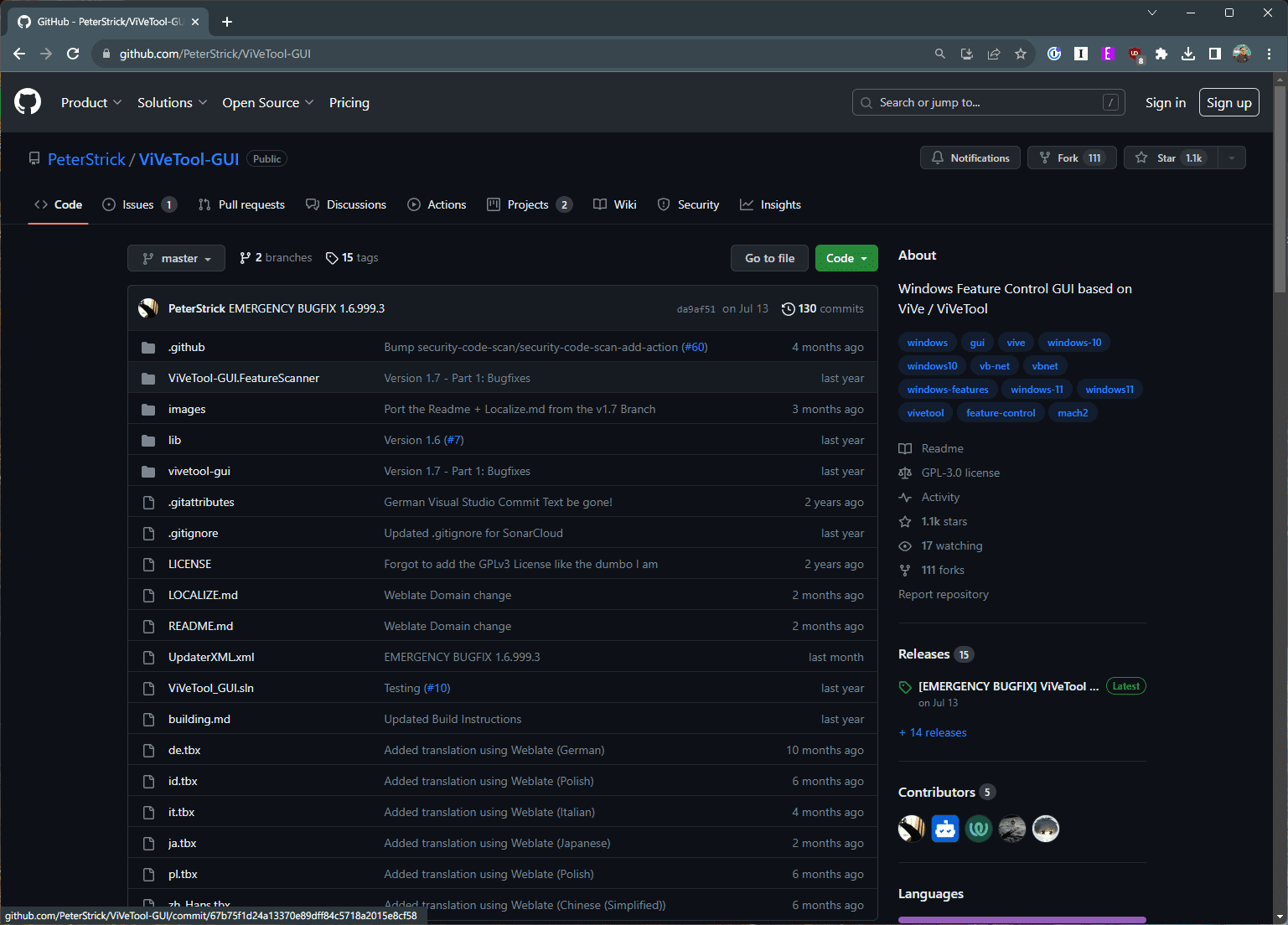Open the vivetool-gui folder
Viewport: 1288px width, 925px height.
click(x=199, y=471)
